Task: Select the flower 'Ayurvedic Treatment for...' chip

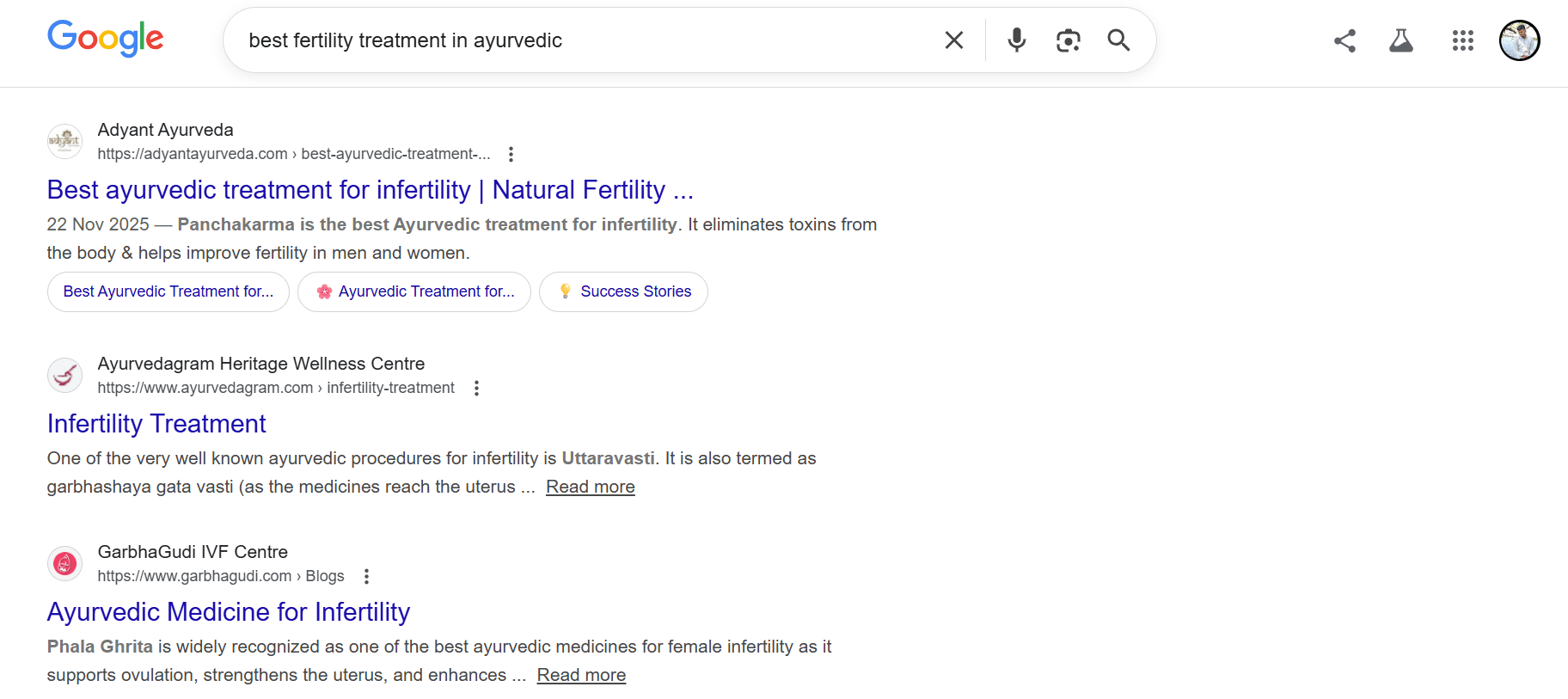Action: click(x=414, y=291)
